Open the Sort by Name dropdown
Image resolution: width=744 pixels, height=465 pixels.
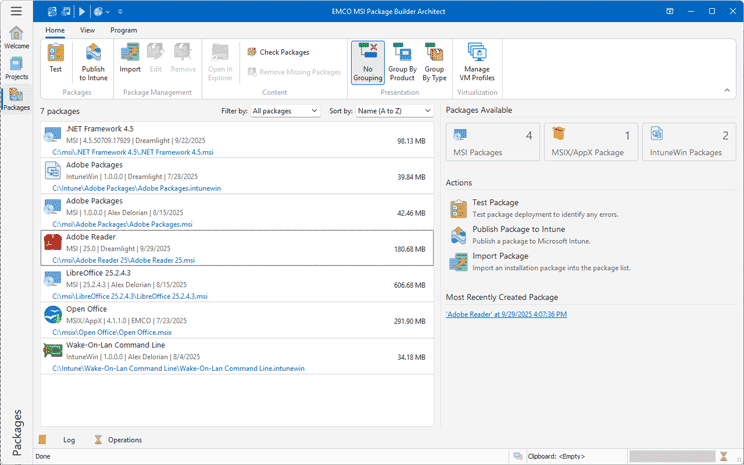[393, 111]
